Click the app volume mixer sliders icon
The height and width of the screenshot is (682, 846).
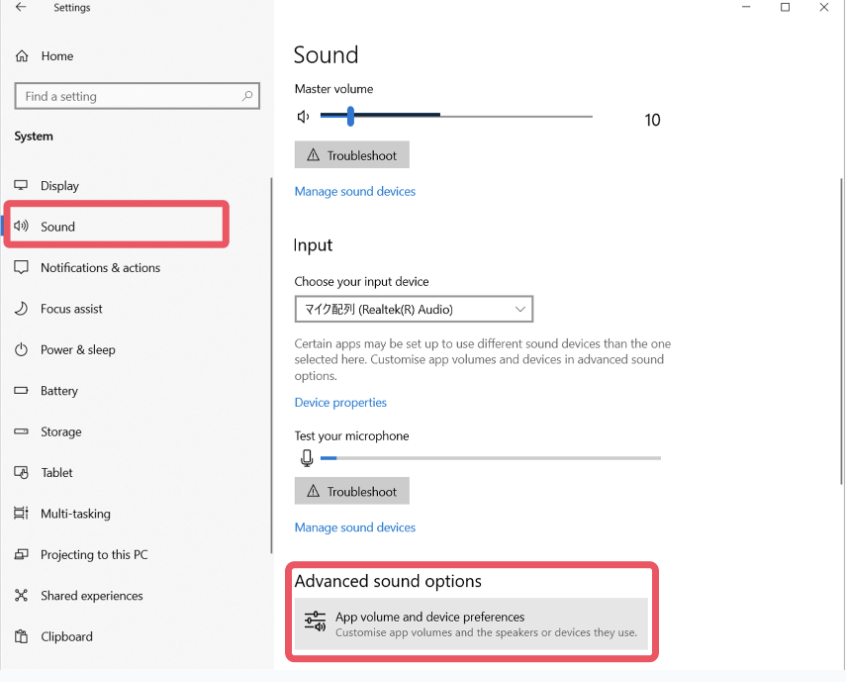[x=315, y=622]
